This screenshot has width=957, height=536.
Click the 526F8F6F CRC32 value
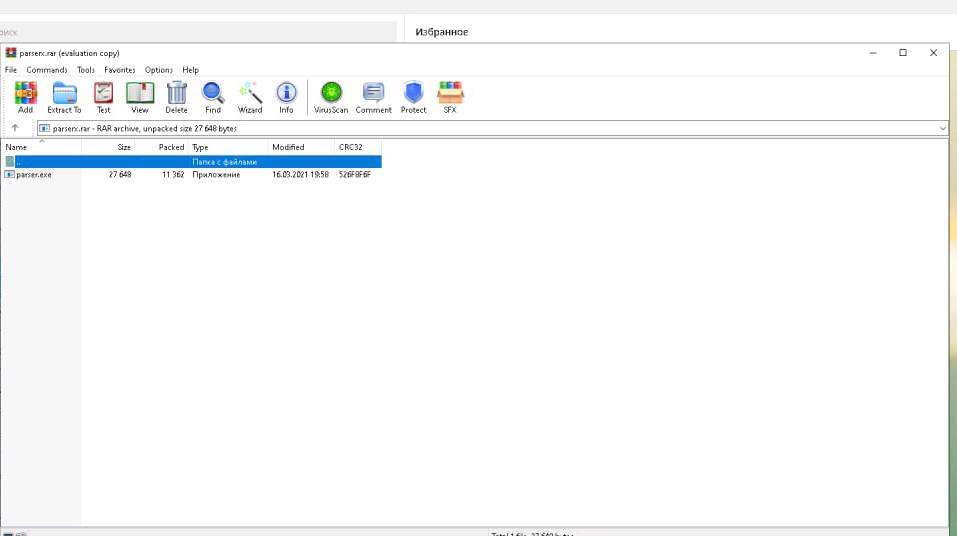[355, 175]
